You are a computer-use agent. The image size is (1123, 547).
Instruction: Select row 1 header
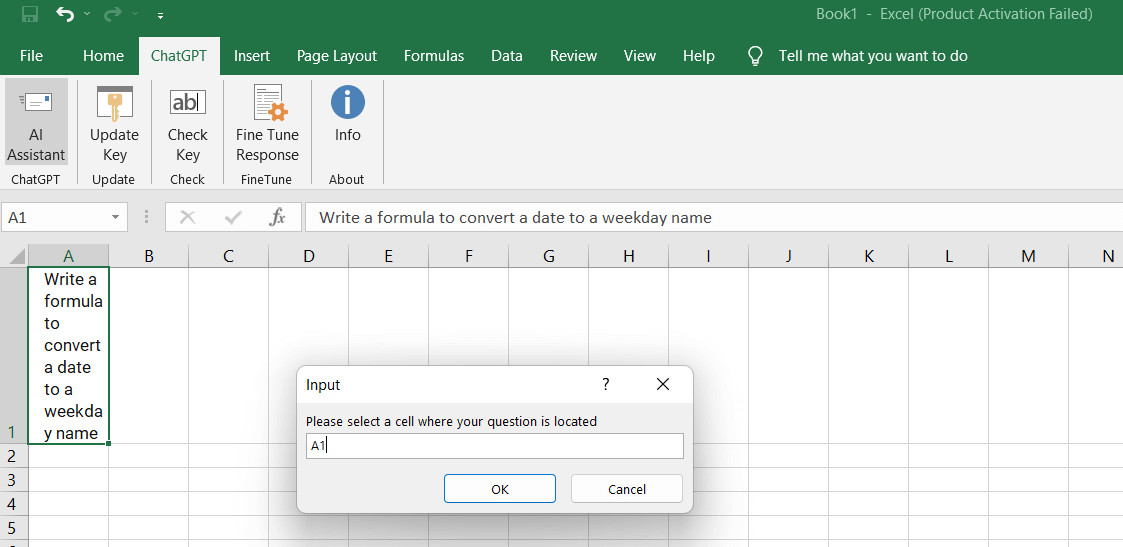[14, 355]
